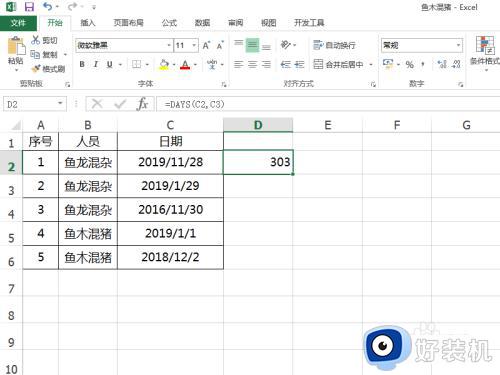Align text to the right
The image size is (500, 375).
[266, 64]
